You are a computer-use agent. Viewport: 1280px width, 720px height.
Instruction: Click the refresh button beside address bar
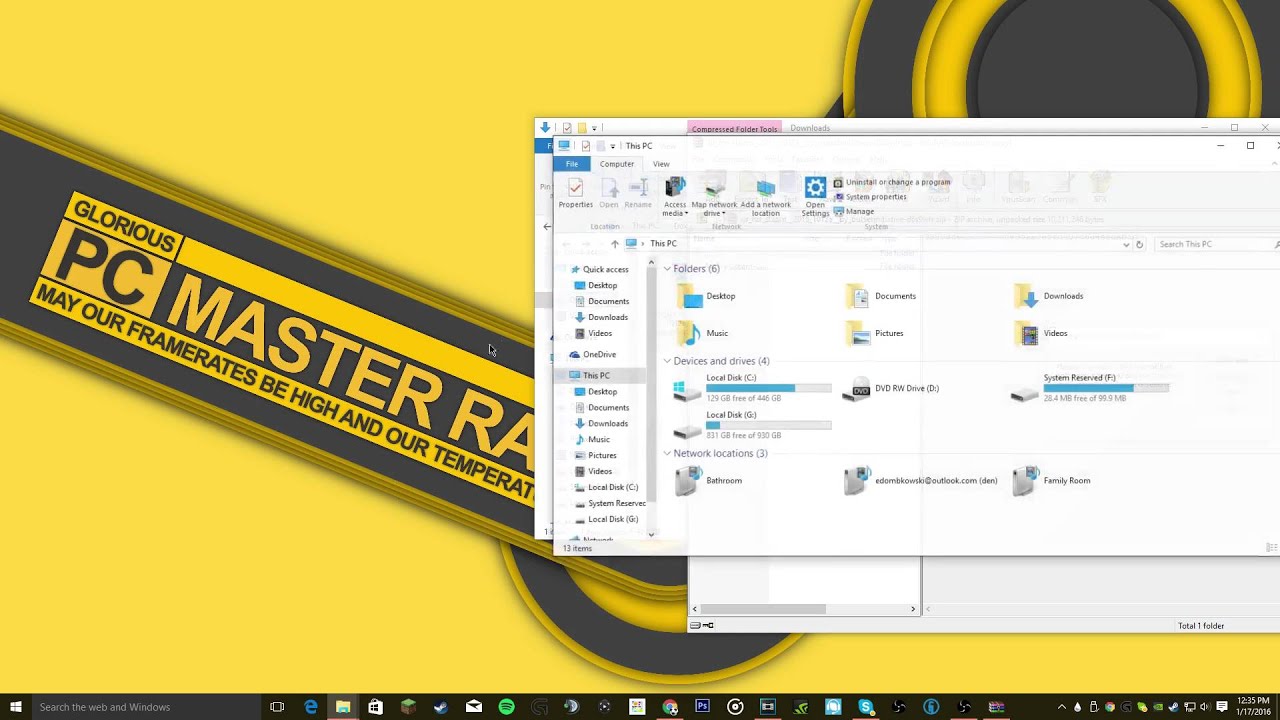pos(1139,244)
